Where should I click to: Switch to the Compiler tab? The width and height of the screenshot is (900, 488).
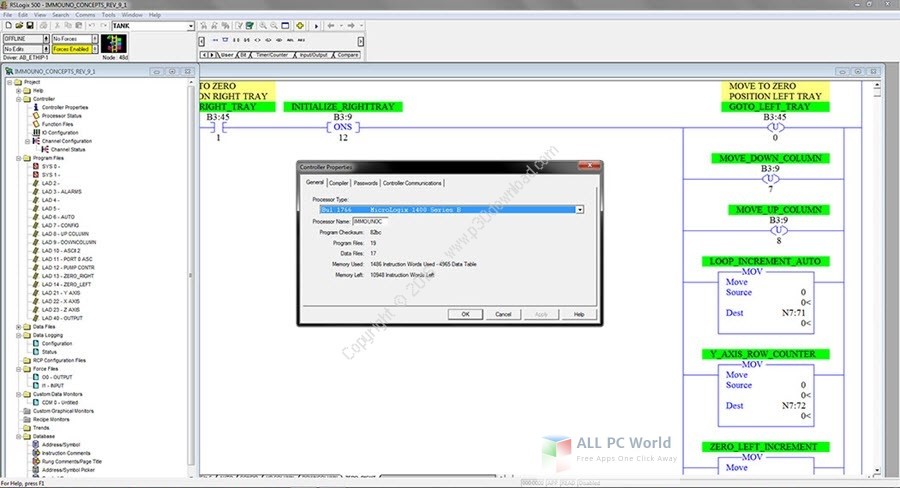[x=339, y=183]
